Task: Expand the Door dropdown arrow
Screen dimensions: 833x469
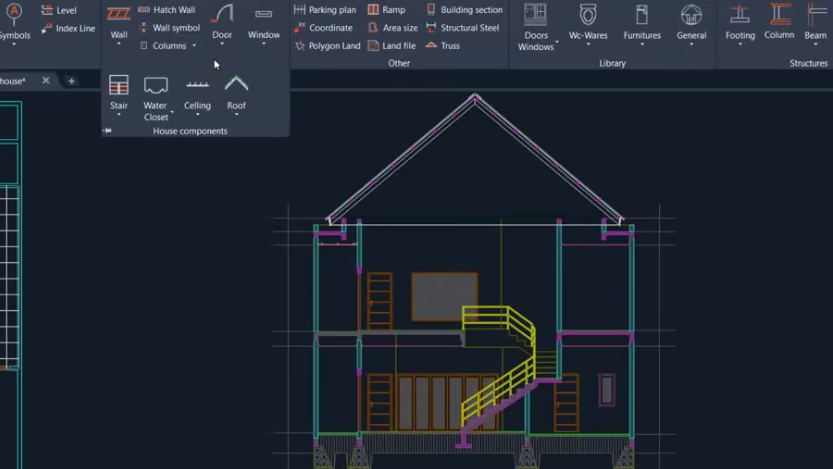Action: (222, 44)
